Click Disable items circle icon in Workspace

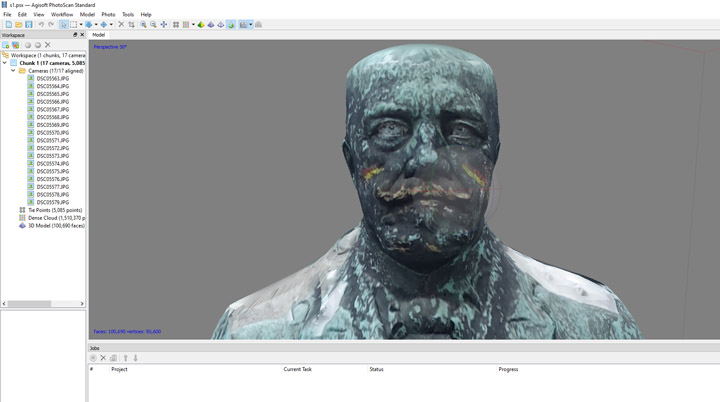click(x=38, y=45)
